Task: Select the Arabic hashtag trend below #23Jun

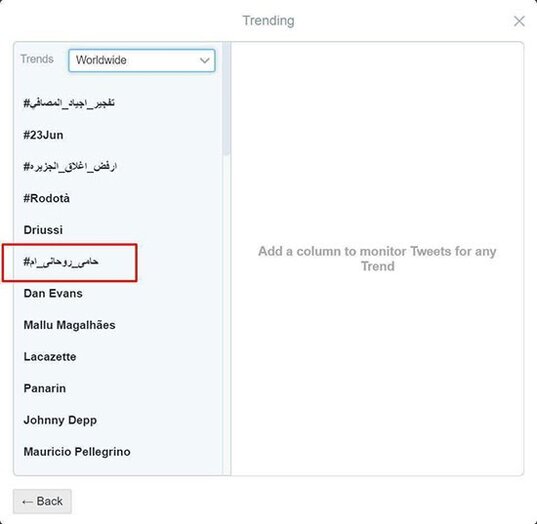Action: click(70, 167)
